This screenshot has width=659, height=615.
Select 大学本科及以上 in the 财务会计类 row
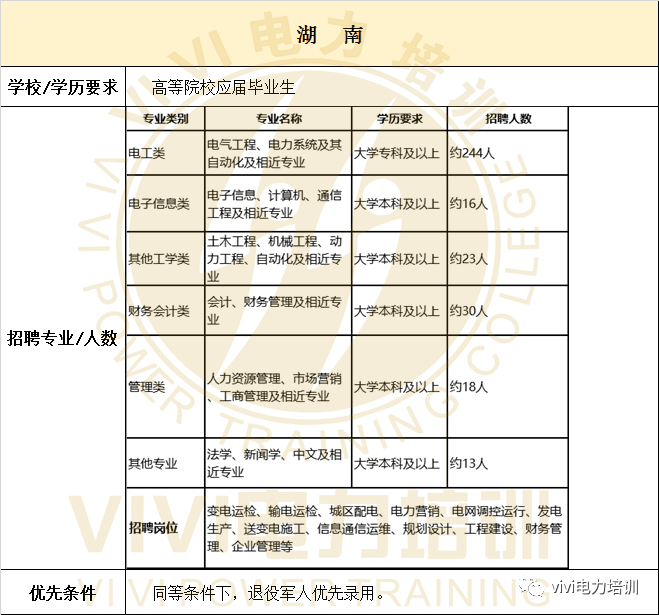coord(400,311)
